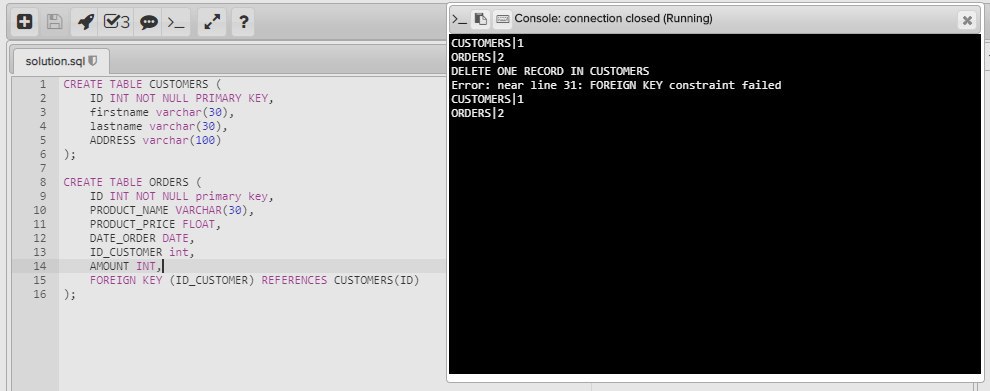This screenshot has height=391, width=990.
Task: Click the 'firstname varchar(30),' code line
Action: tap(162, 112)
